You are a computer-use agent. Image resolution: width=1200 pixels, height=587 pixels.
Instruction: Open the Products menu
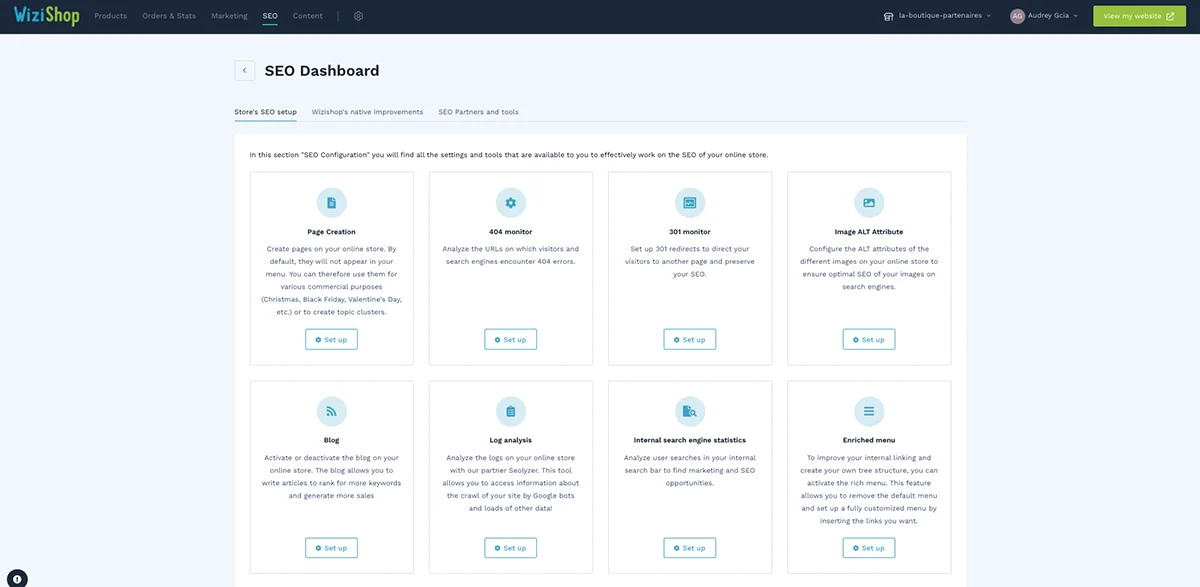click(110, 16)
